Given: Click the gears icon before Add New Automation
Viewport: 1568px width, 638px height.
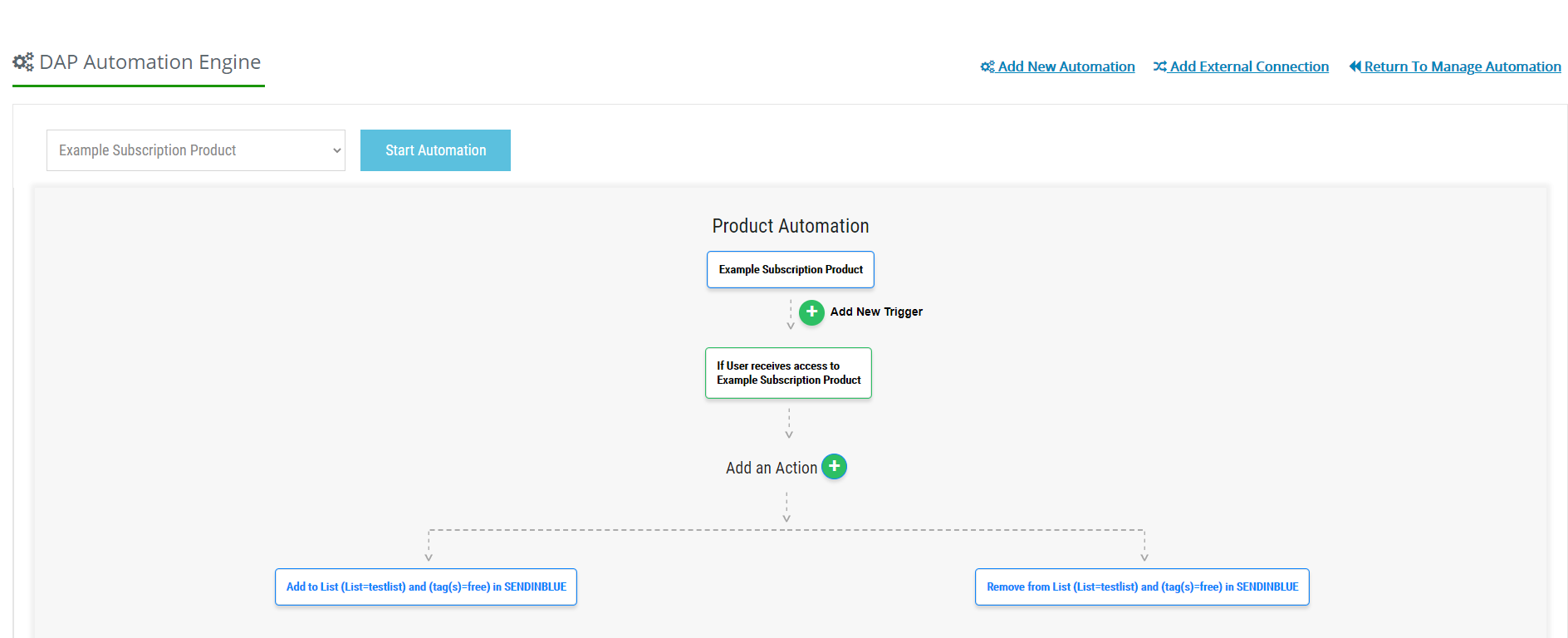Looking at the screenshot, I should (987, 66).
